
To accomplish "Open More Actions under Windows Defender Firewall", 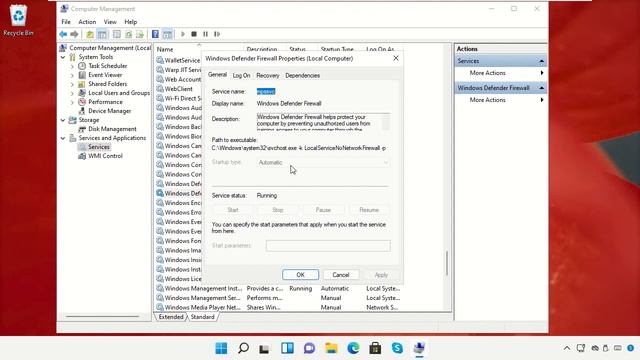I will pyautogui.click(x=487, y=100).
